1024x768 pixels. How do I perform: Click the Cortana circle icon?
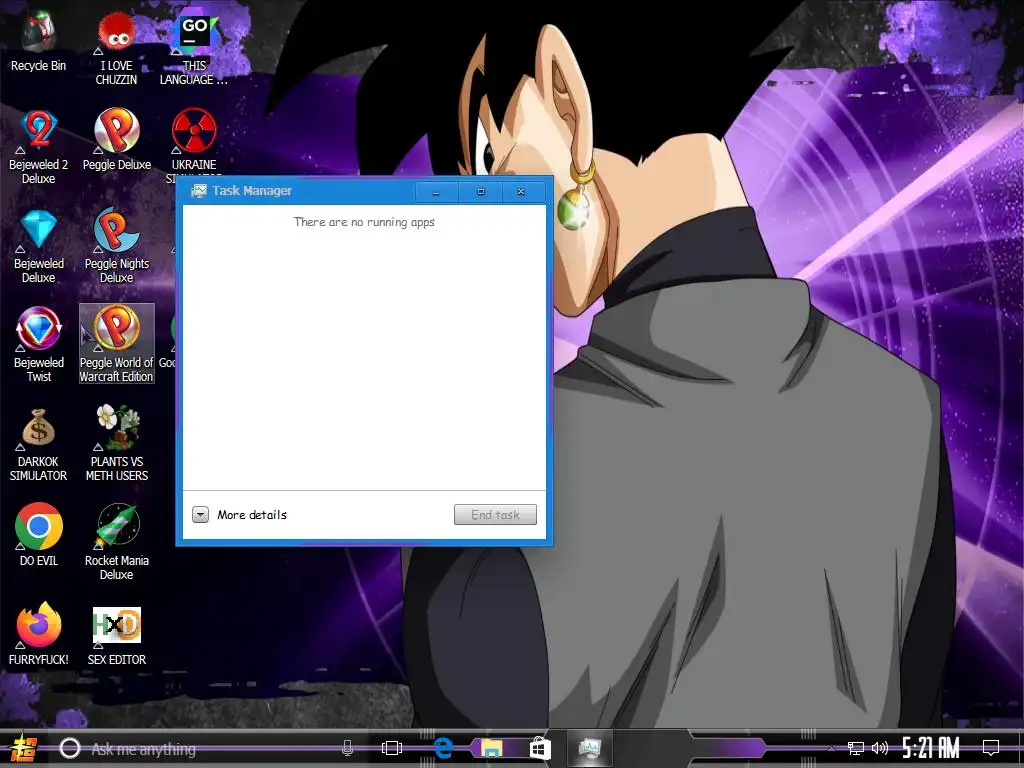[x=70, y=748]
